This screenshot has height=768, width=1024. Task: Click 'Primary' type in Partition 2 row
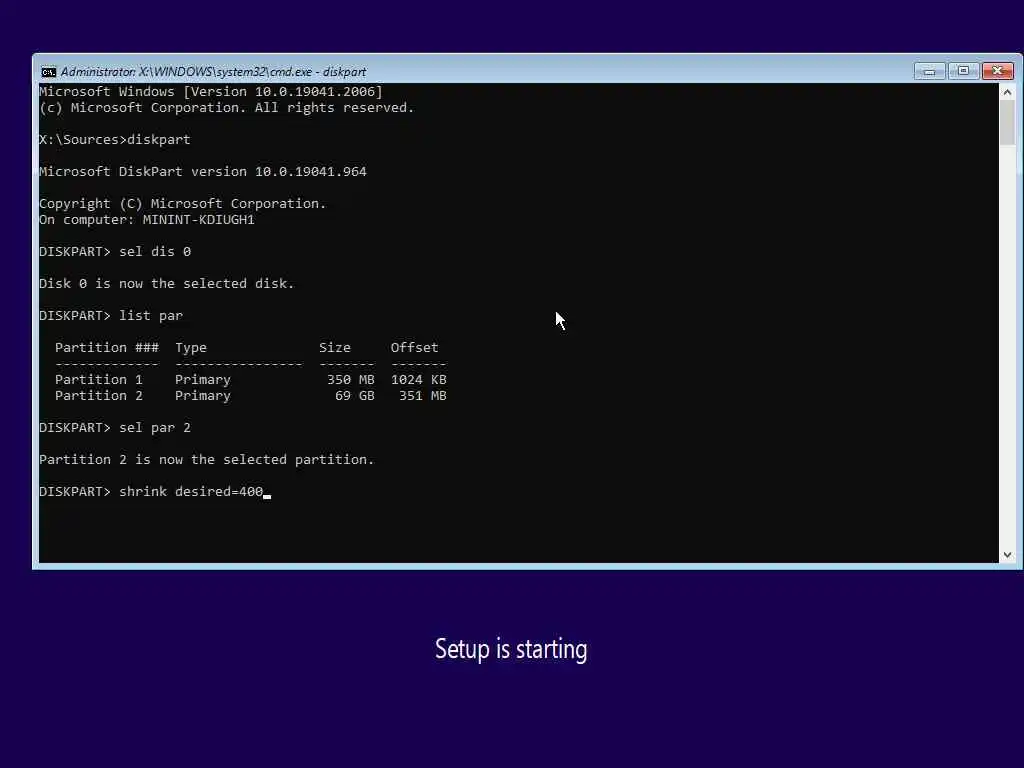(202, 396)
